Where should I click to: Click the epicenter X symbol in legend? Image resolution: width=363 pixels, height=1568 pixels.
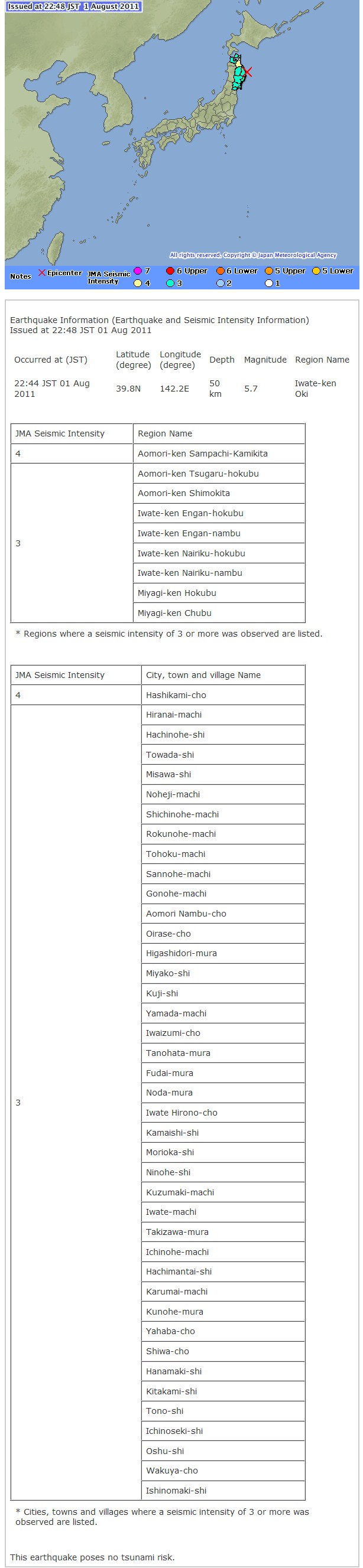[42, 272]
